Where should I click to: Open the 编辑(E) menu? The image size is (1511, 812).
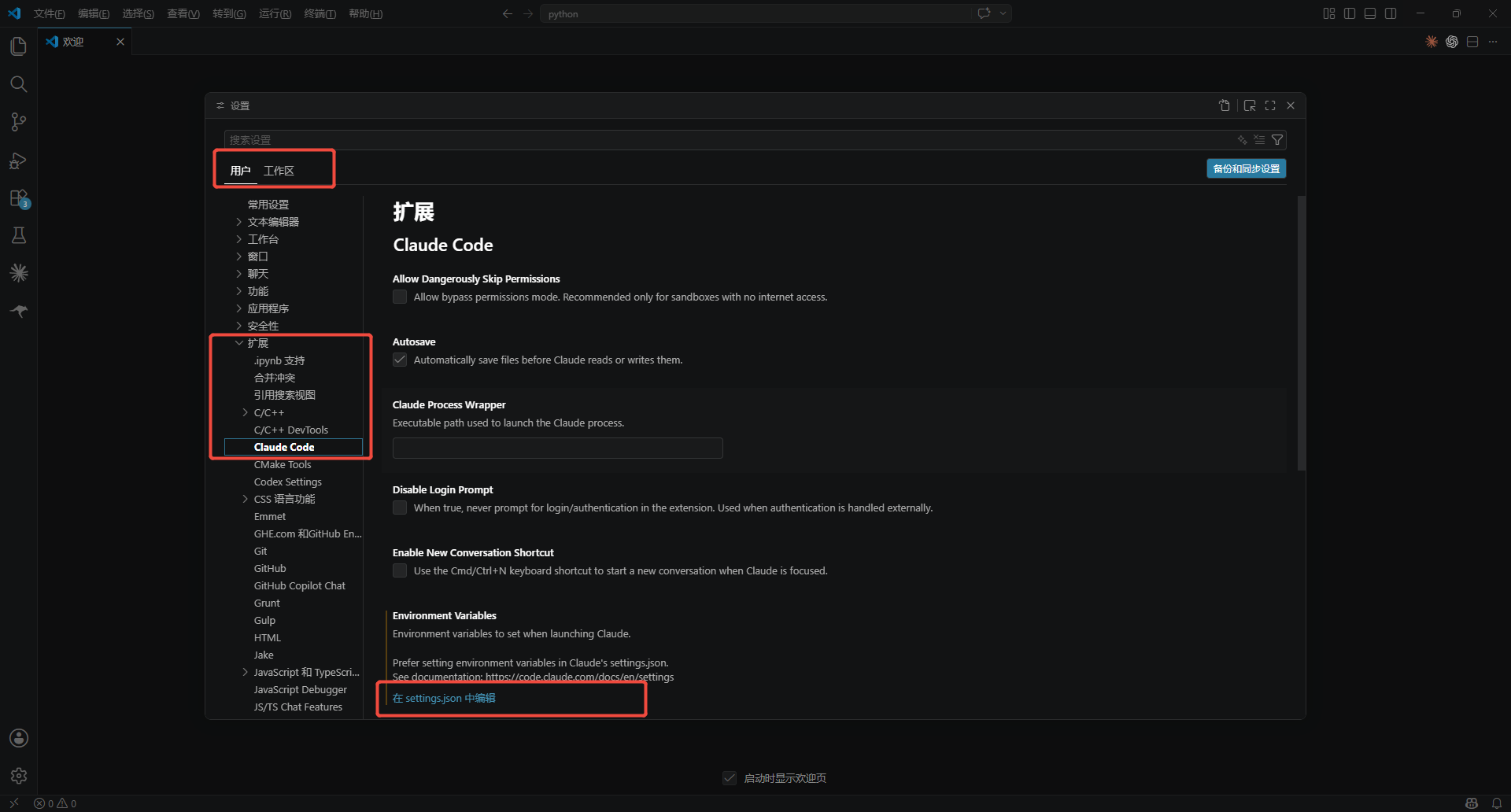tap(94, 13)
